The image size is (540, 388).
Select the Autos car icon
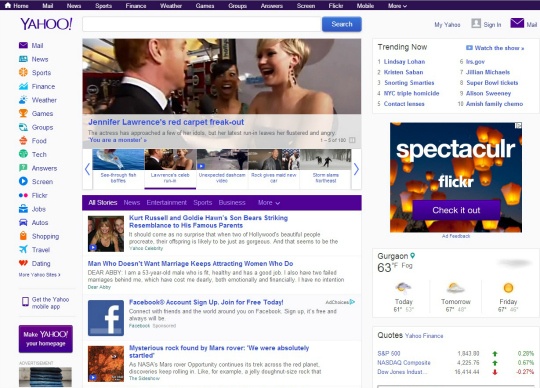23,222
